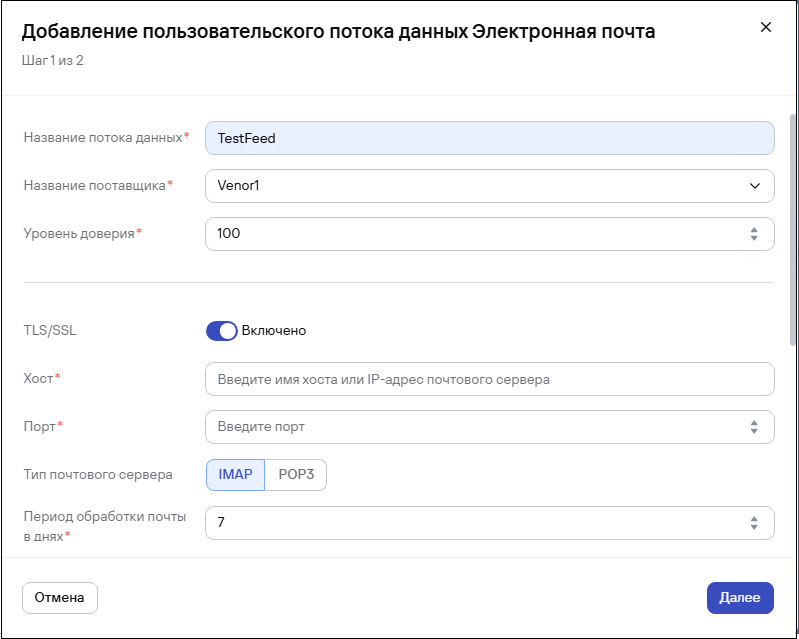Click the Далее button
Image resolution: width=799 pixels, height=639 pixels.
tap(740, 598)
